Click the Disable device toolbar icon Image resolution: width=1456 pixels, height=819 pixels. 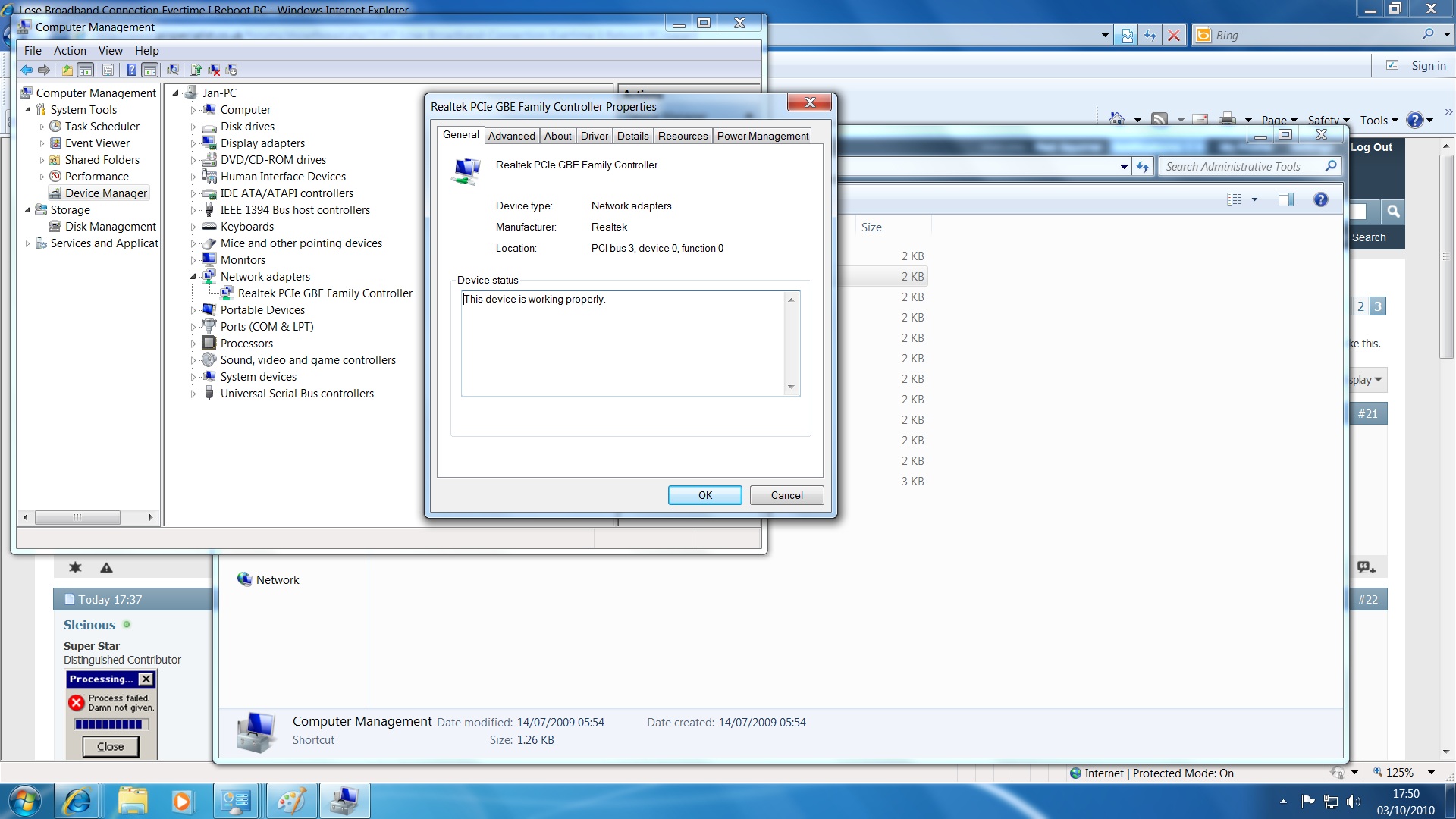[x=232, y=70]
